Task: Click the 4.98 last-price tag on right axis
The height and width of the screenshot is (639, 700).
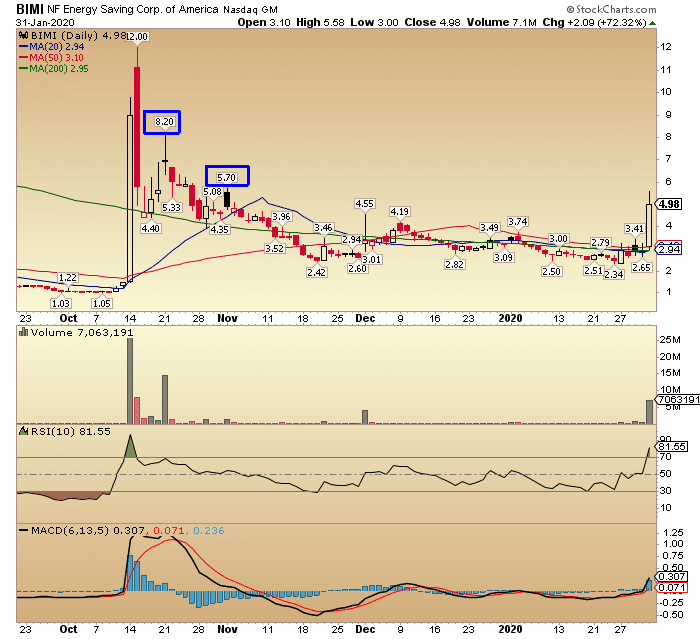Action: pos(669,204)
